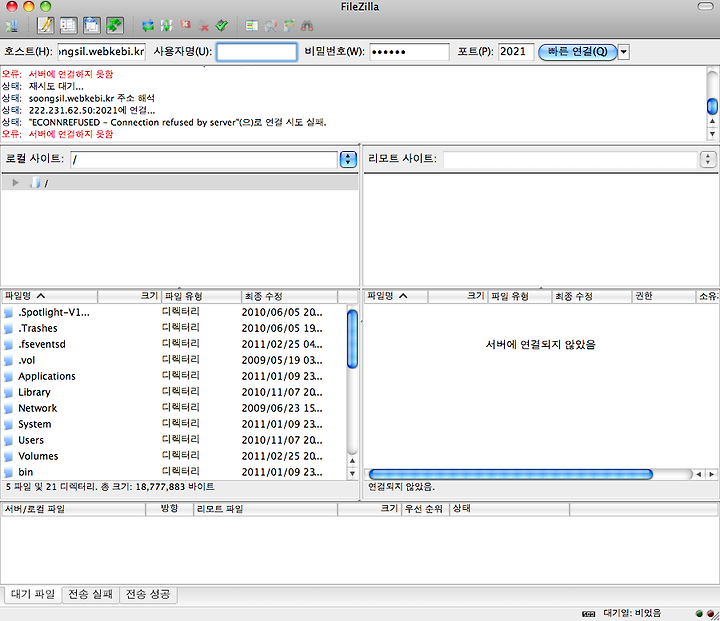The image size is (720, 621).
Task: Select the Volumes folder icon
Action: coord(8,457)
